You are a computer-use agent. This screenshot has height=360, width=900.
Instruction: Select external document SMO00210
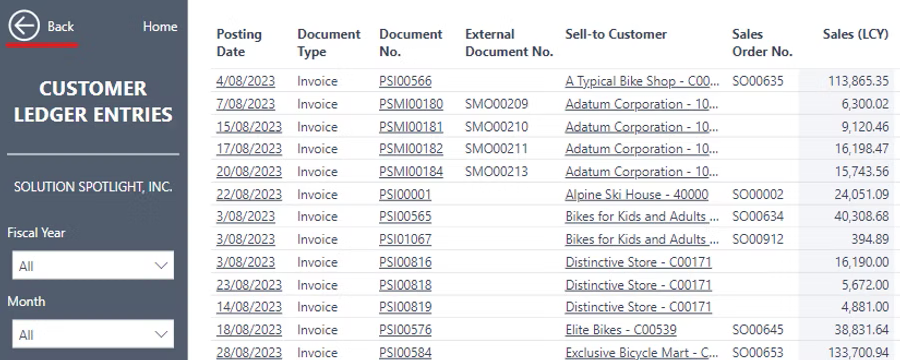coord(497,126)
